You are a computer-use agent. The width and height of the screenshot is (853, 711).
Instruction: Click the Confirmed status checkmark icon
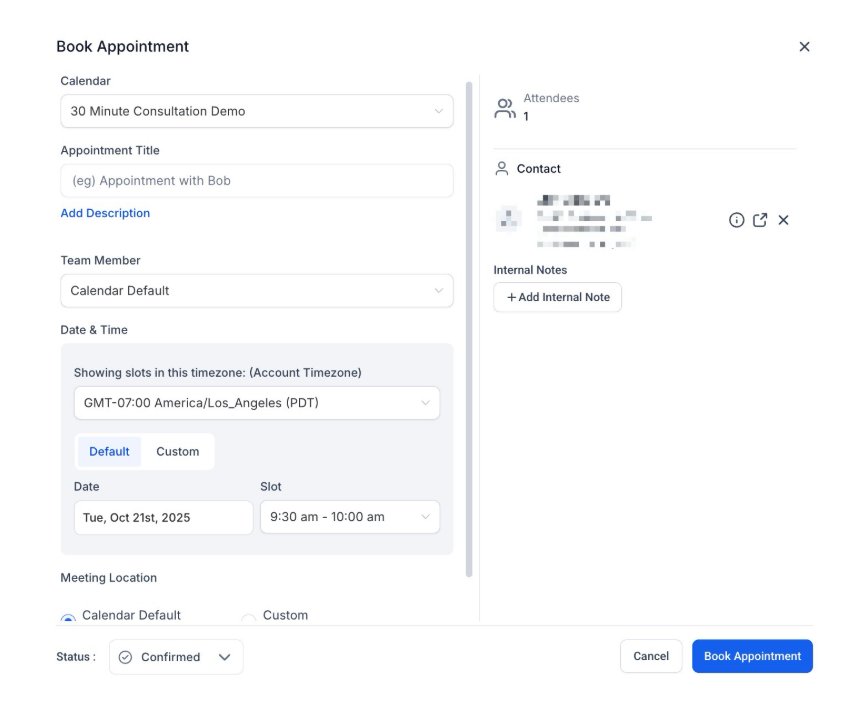click(125, 657)
